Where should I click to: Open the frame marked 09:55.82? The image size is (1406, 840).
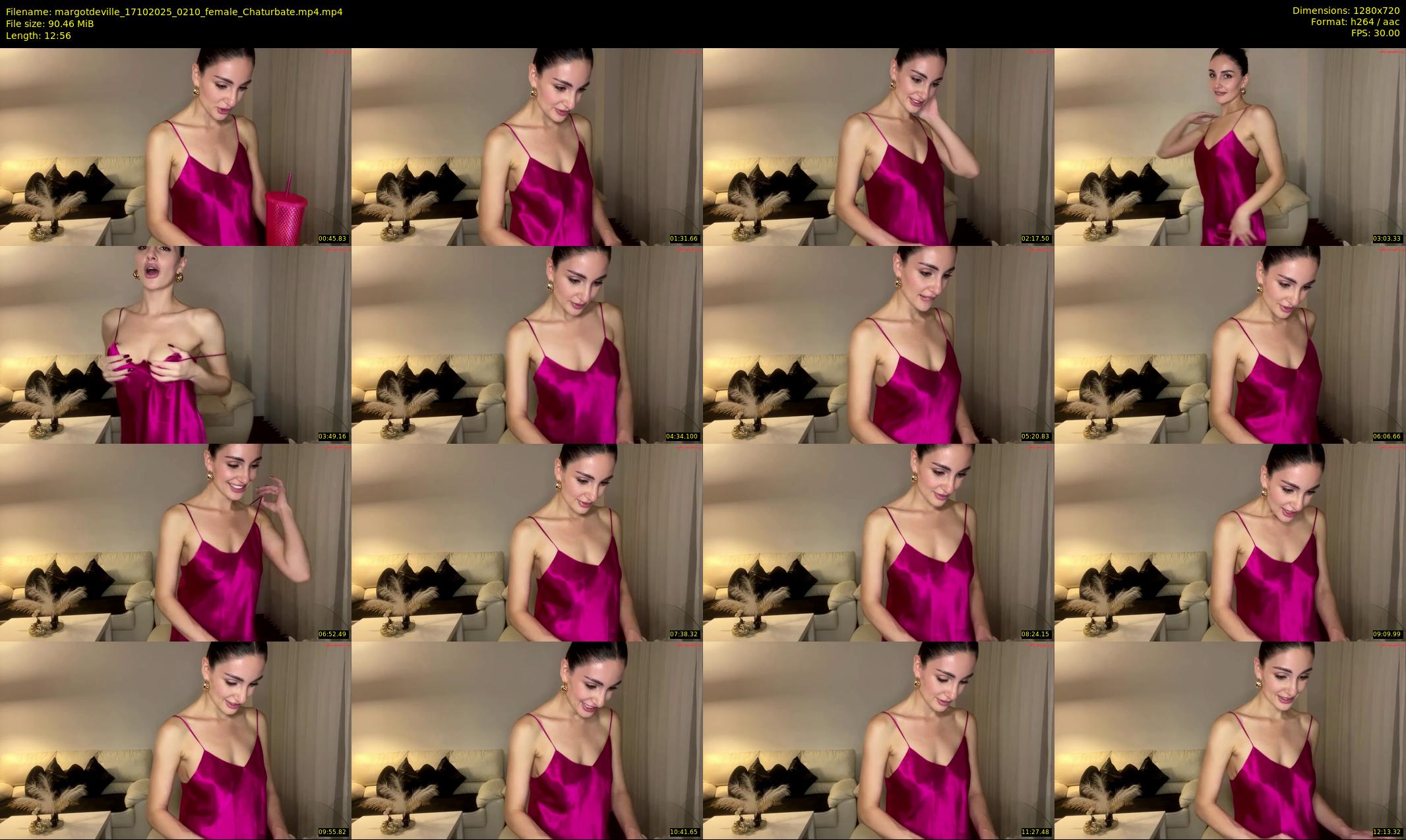tap(175, 740)
